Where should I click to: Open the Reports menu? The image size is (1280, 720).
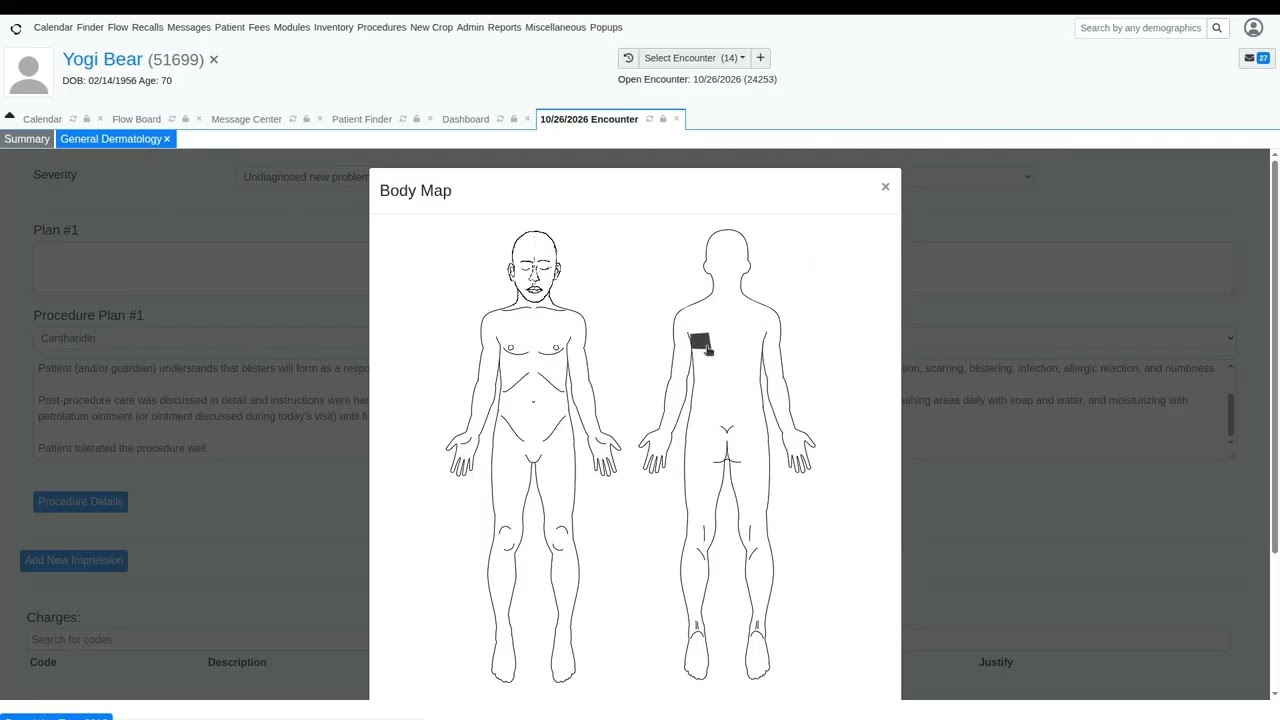[x=504, y=27]
